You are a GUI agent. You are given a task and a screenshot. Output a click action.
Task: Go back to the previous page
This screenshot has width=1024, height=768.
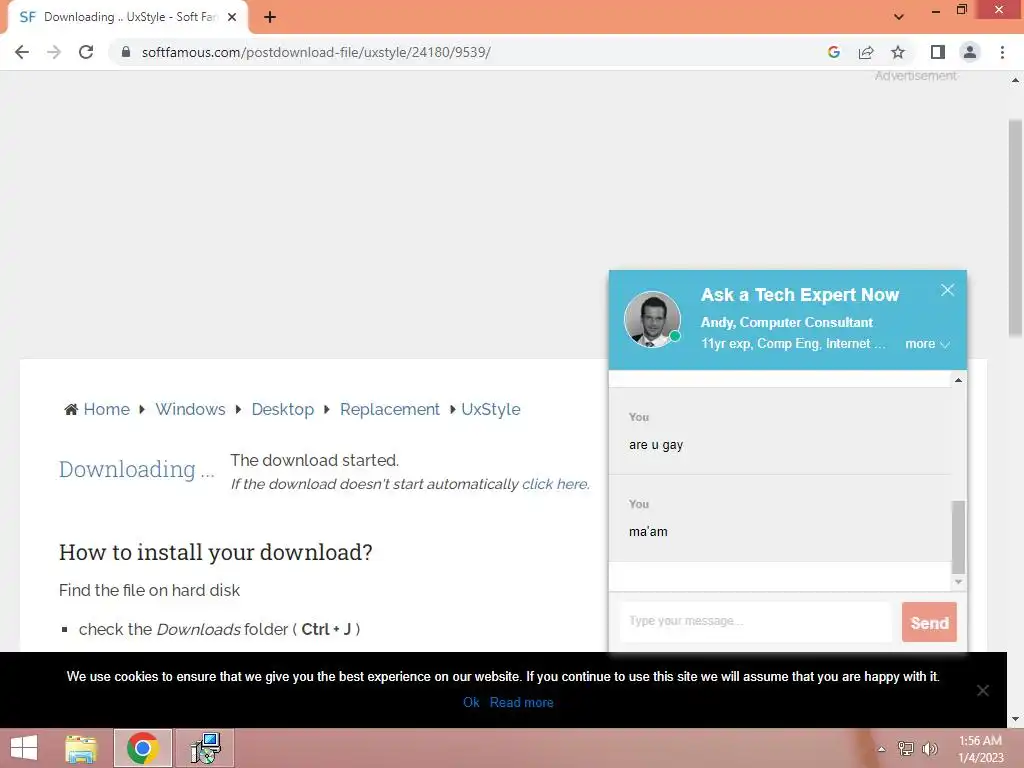point(22,52)
